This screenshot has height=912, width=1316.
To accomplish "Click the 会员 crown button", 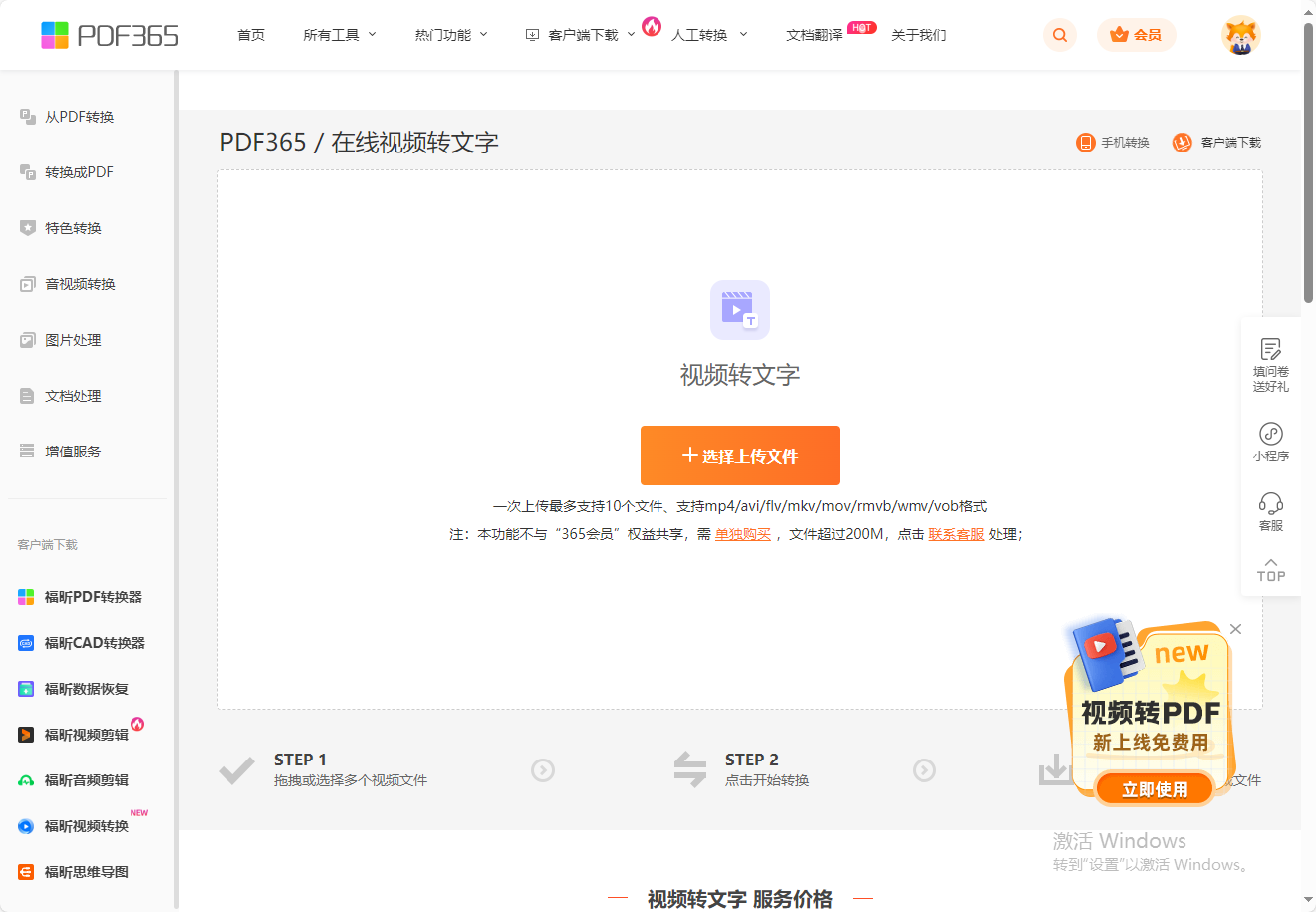I will (1136, 35).
